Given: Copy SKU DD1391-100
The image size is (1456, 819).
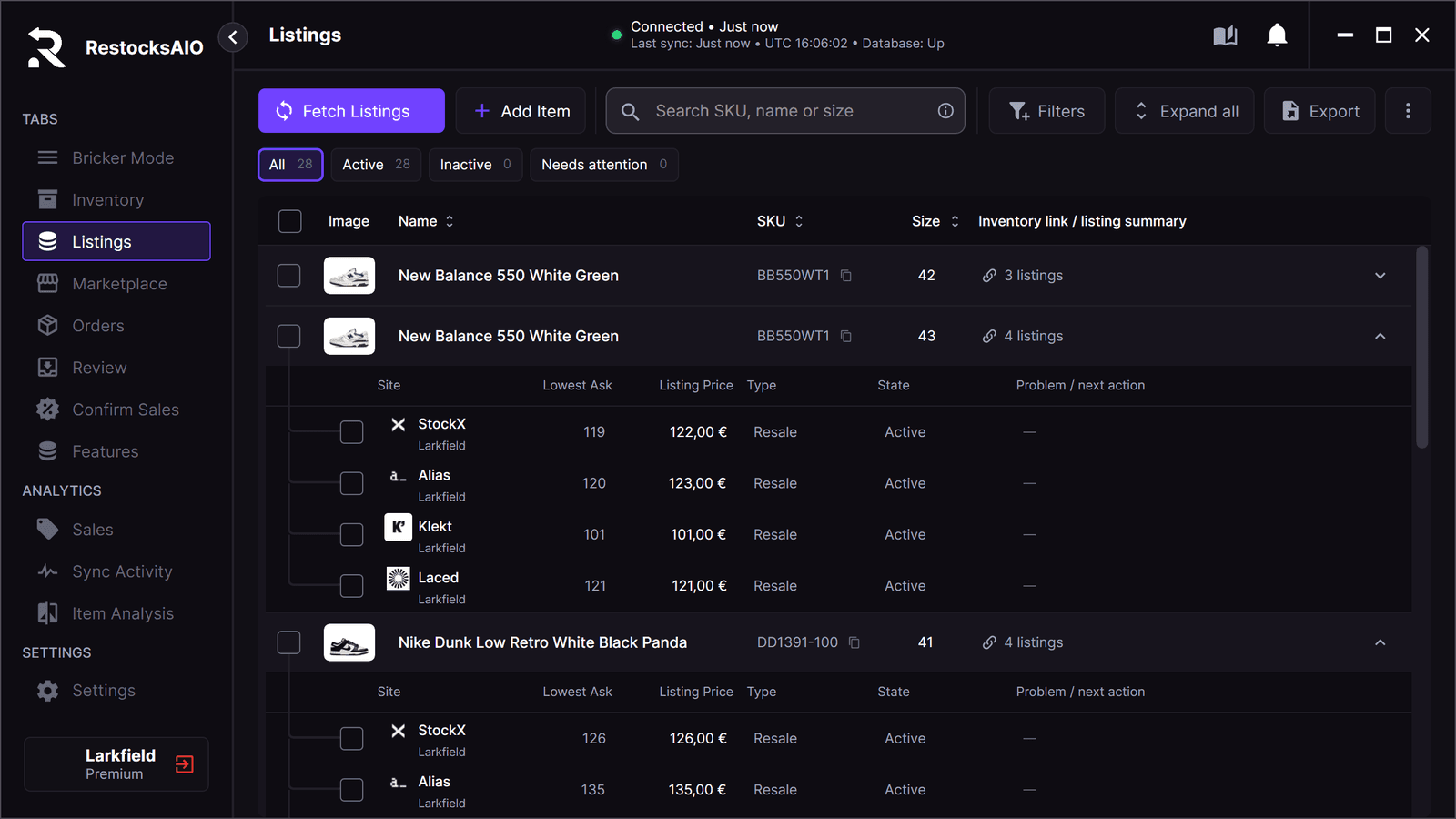Looking at the screenshot, I should (854, 642).
